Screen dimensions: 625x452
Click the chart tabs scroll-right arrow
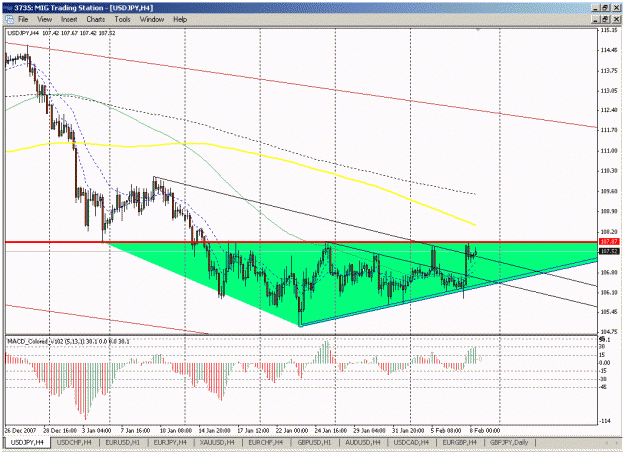pos(617,443)
